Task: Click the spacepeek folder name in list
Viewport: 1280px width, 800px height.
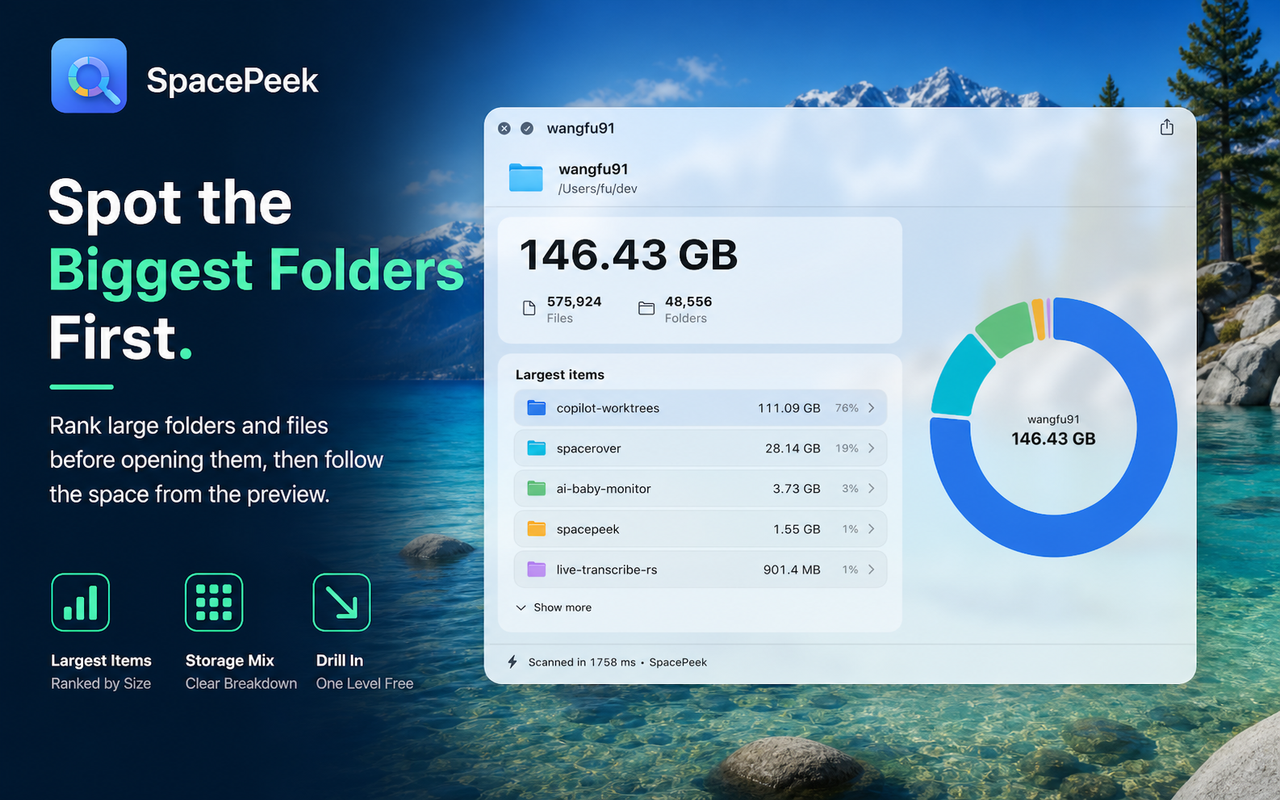Action: click(588, 529)
